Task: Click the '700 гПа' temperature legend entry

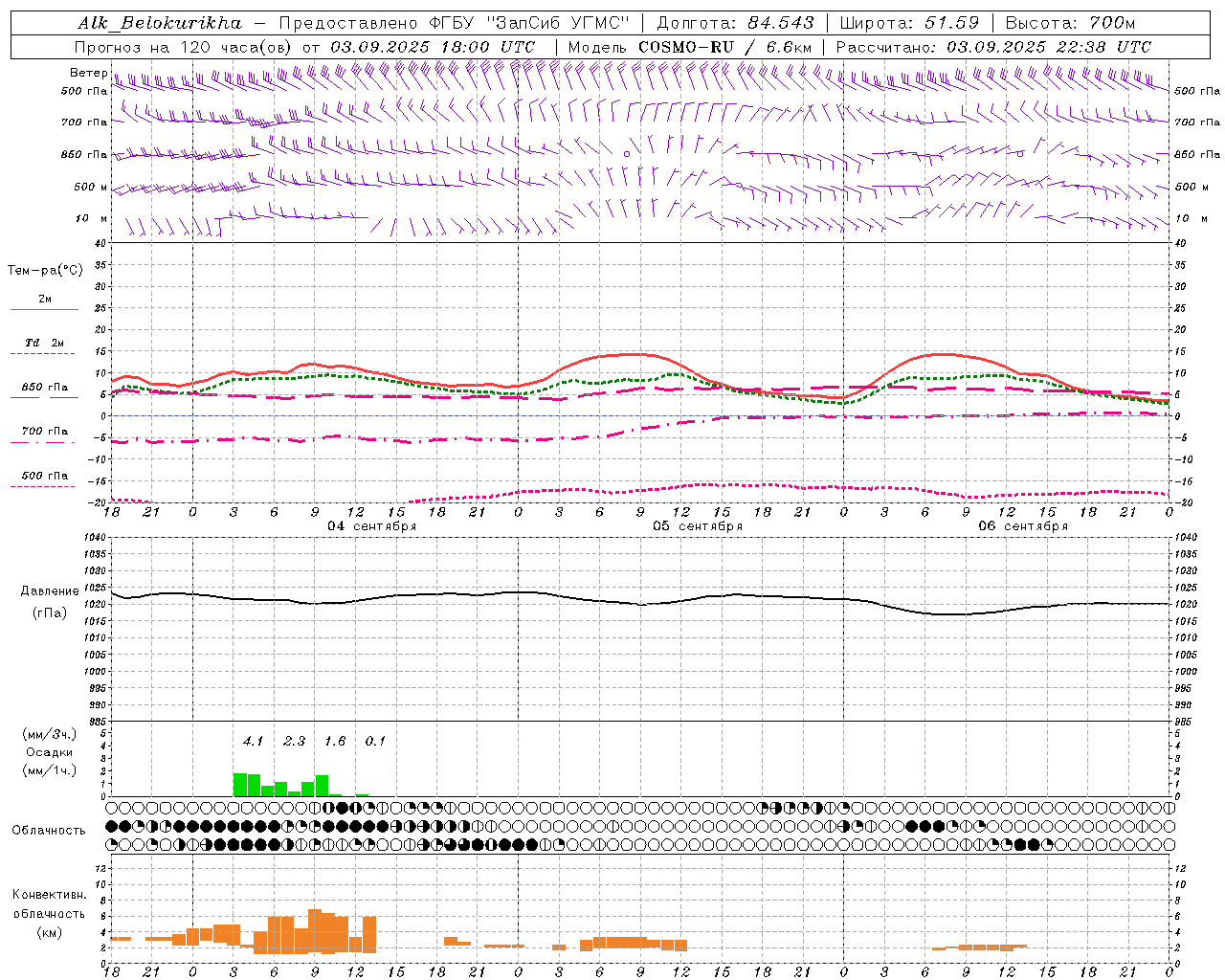Action: [x=45, y=431]
